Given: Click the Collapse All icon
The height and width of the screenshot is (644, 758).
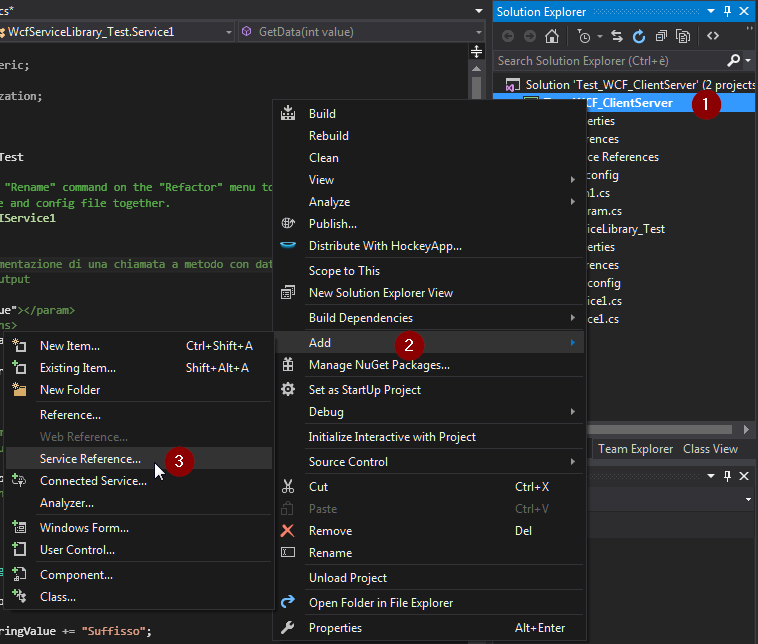Looking at the screenshot, I should click(661, 36).
